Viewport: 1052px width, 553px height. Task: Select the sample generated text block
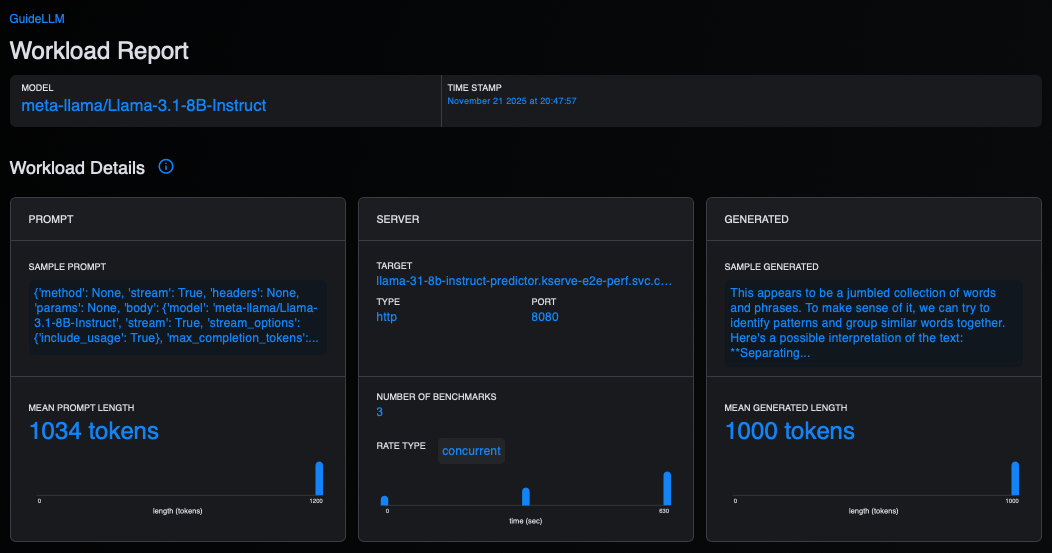(x=873, y=323)
